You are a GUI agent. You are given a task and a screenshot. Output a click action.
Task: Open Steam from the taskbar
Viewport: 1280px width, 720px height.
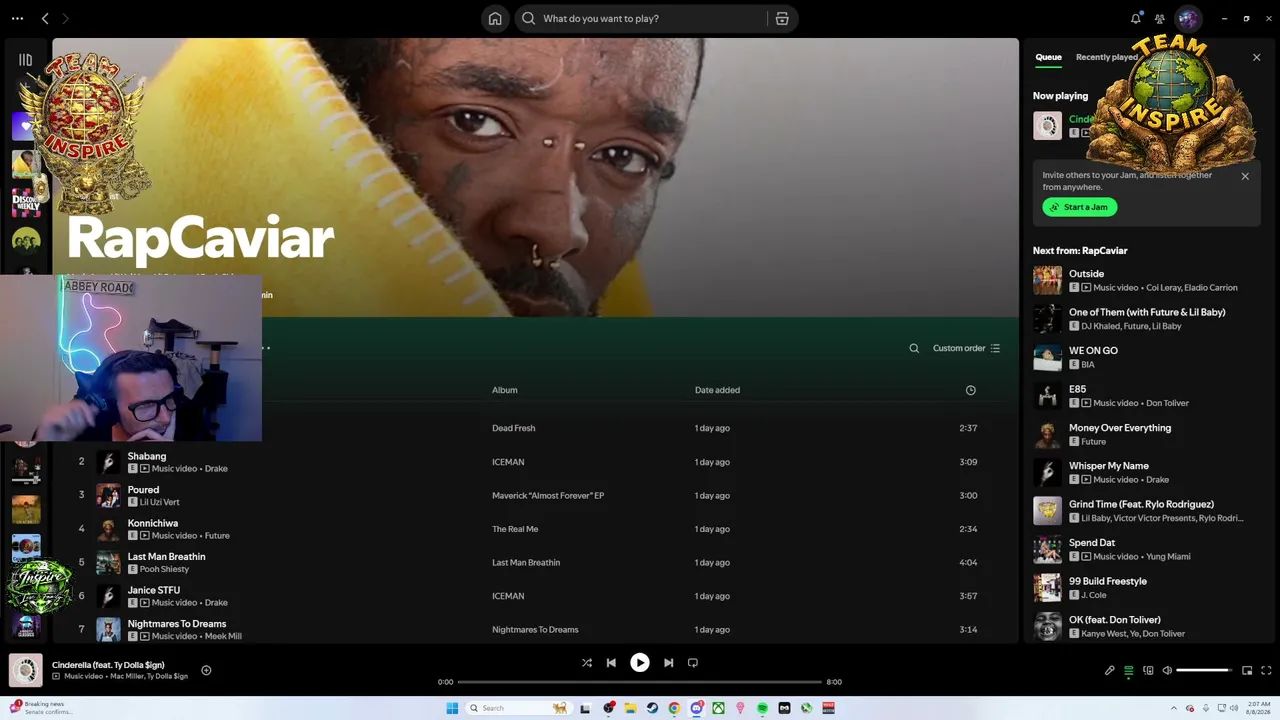[x=652, y=708]
